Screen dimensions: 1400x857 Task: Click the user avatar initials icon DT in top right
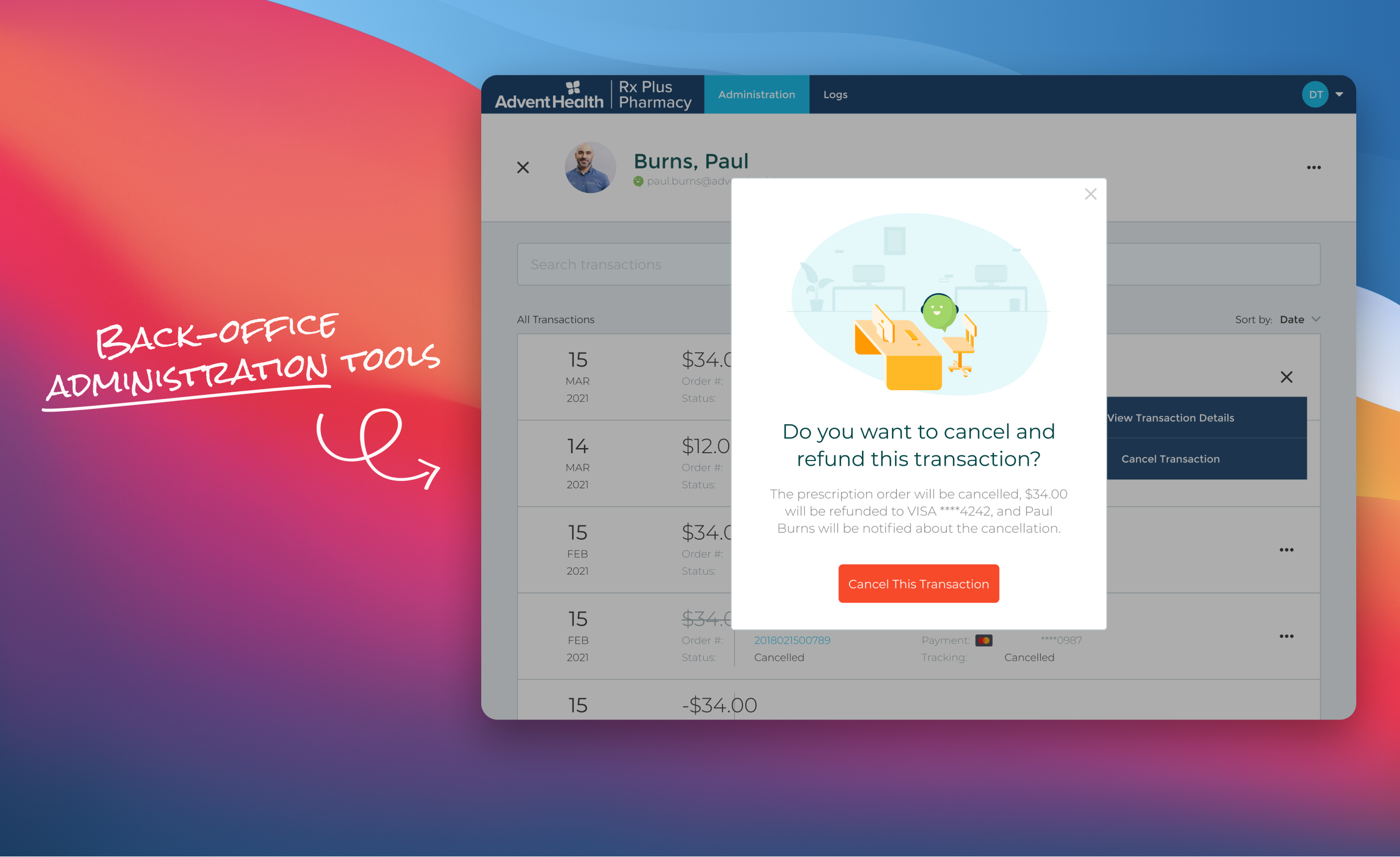tap(1315, 95)
